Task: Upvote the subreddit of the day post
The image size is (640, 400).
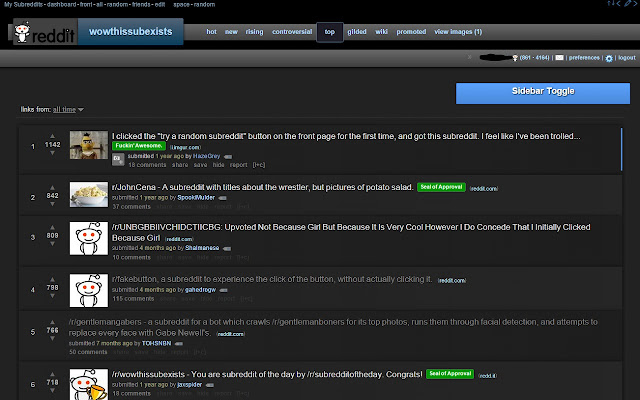Action: (x=52, y=374)
